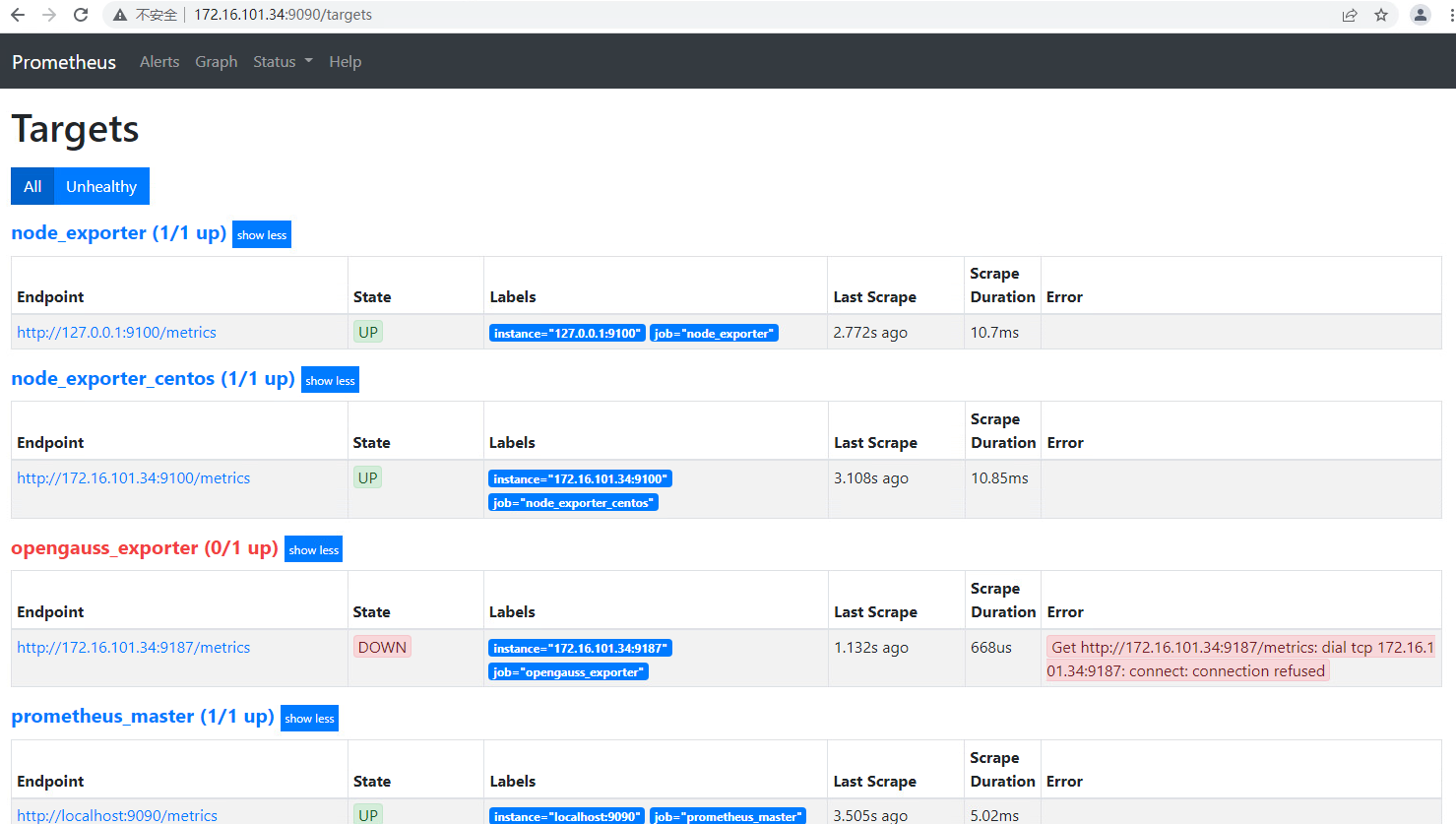Select the All targets filter
Screen dimensions: 1456x824
(32, 186)
